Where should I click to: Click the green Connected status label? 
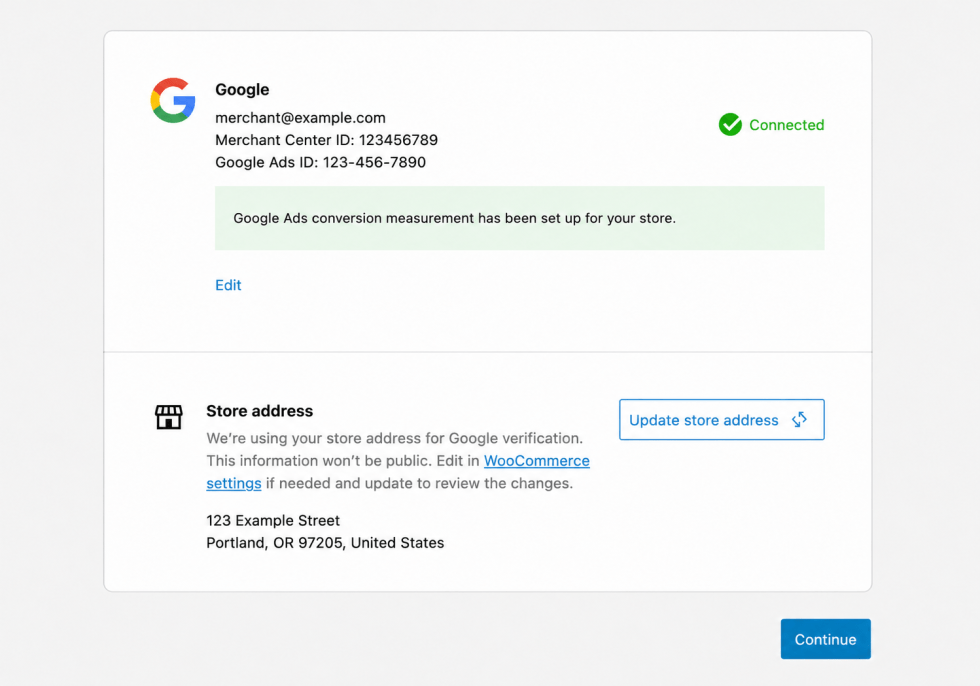pyautogui.click(x=786, y=125)
